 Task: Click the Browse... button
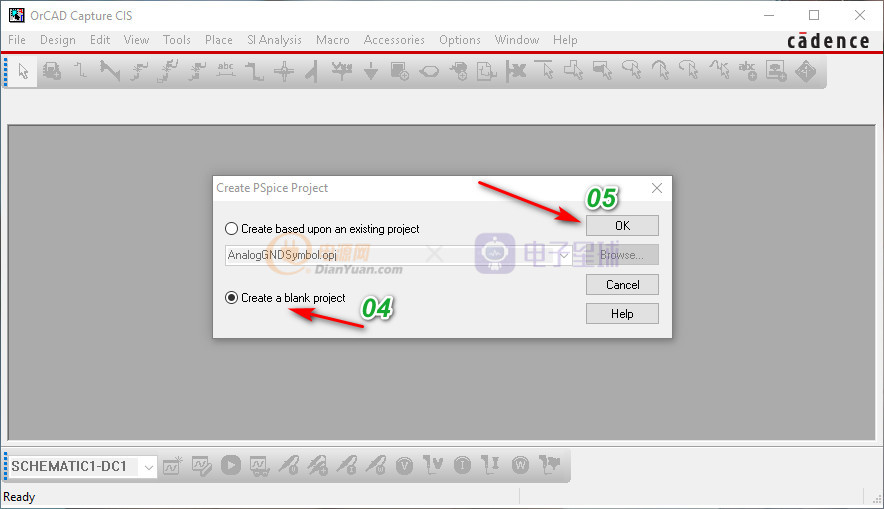tap(622, 255)
